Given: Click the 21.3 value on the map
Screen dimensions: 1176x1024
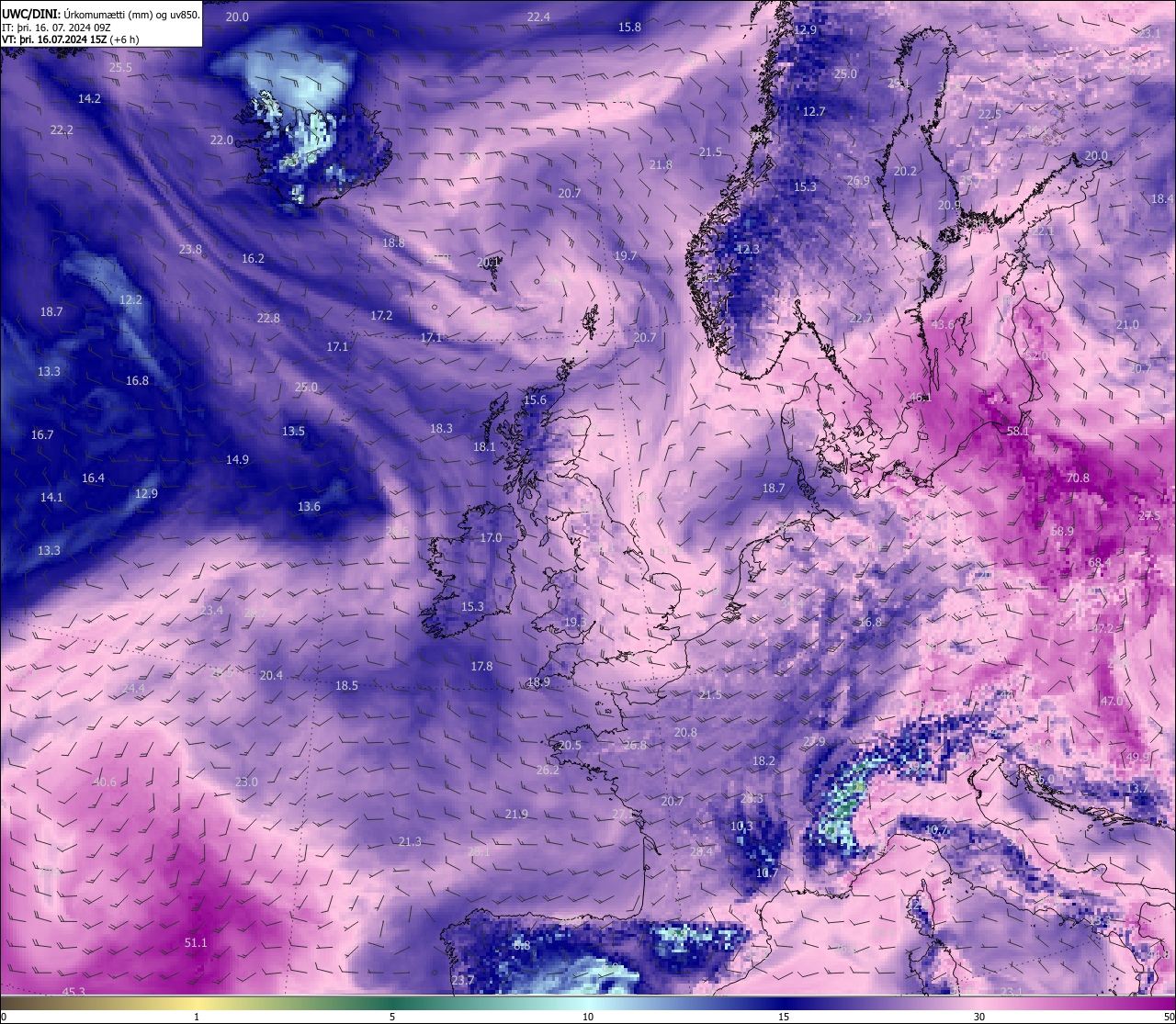Looking at the screenshot, I should [410, 841].
